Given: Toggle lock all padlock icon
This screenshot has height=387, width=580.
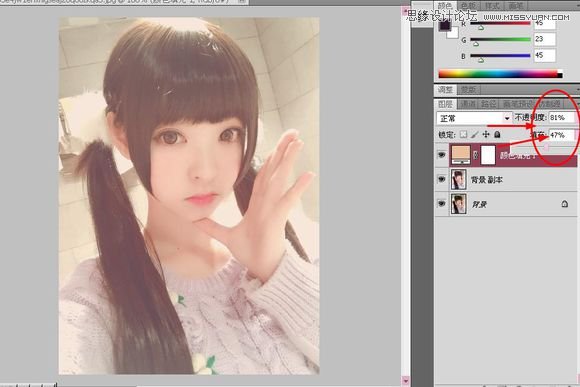Looking at the screenshot, I should click(498, 135).
